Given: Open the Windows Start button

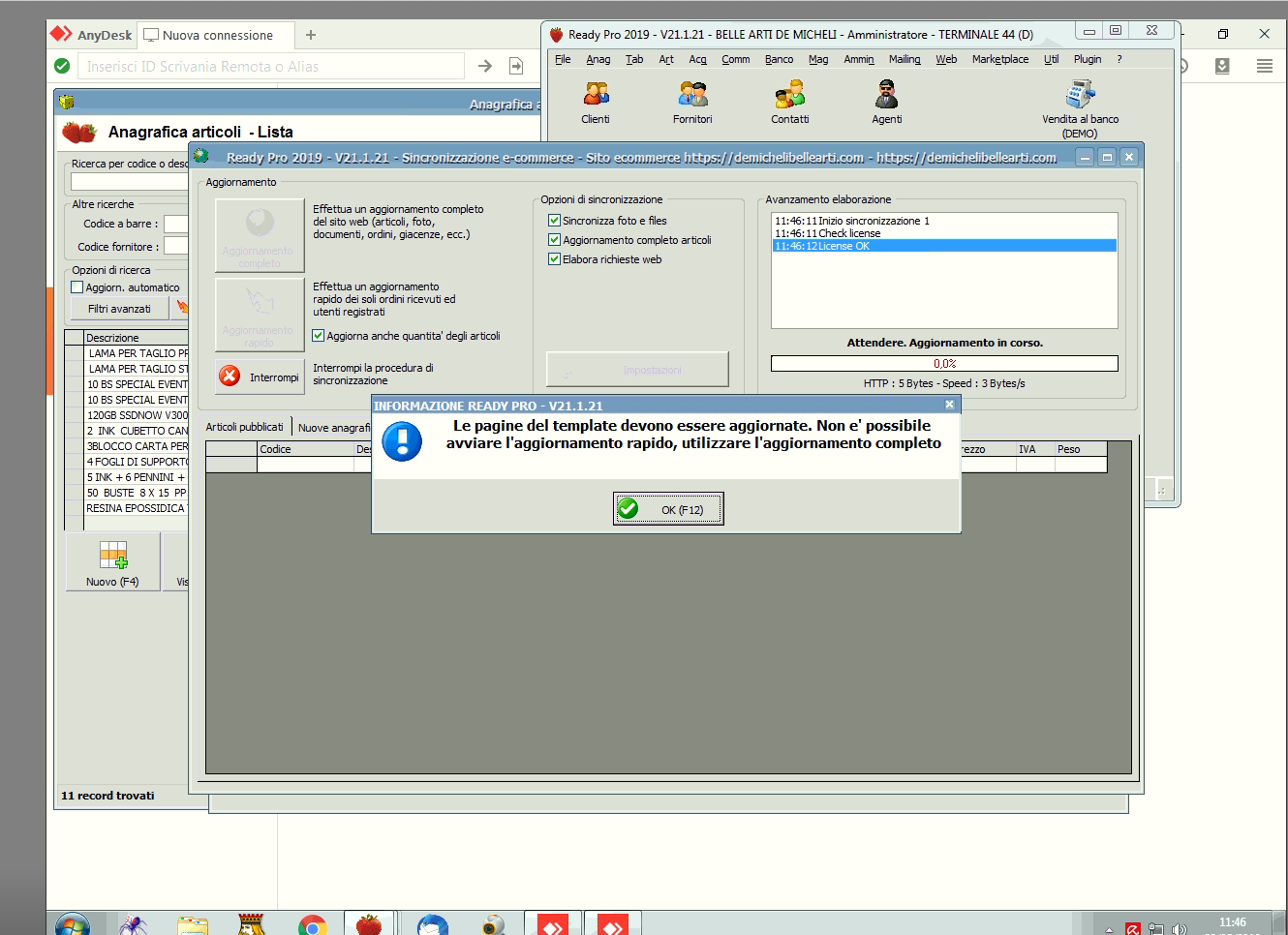Looking at the screenshot, I should (73, 925).
